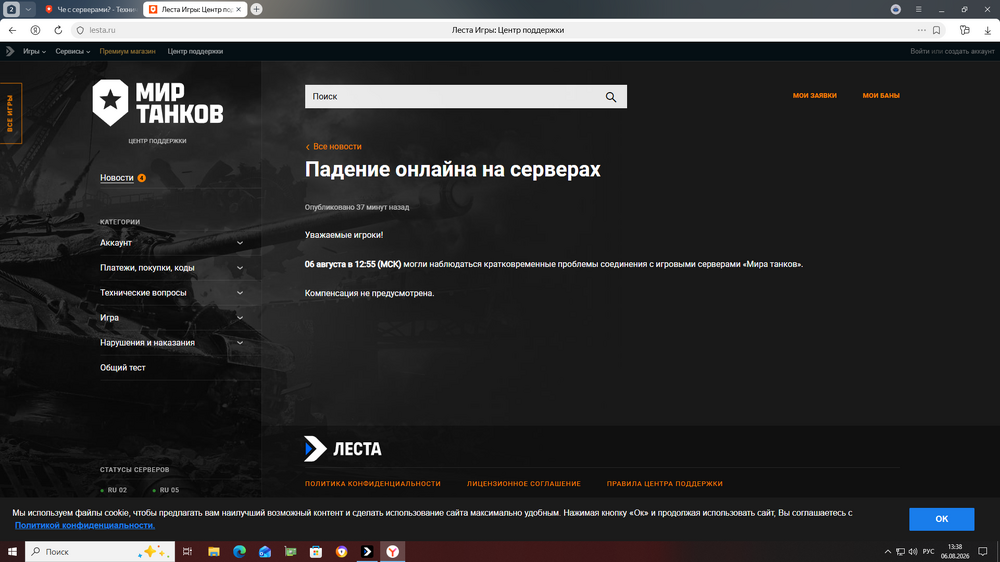
Task: Open browser downloads
Action: 987,30
